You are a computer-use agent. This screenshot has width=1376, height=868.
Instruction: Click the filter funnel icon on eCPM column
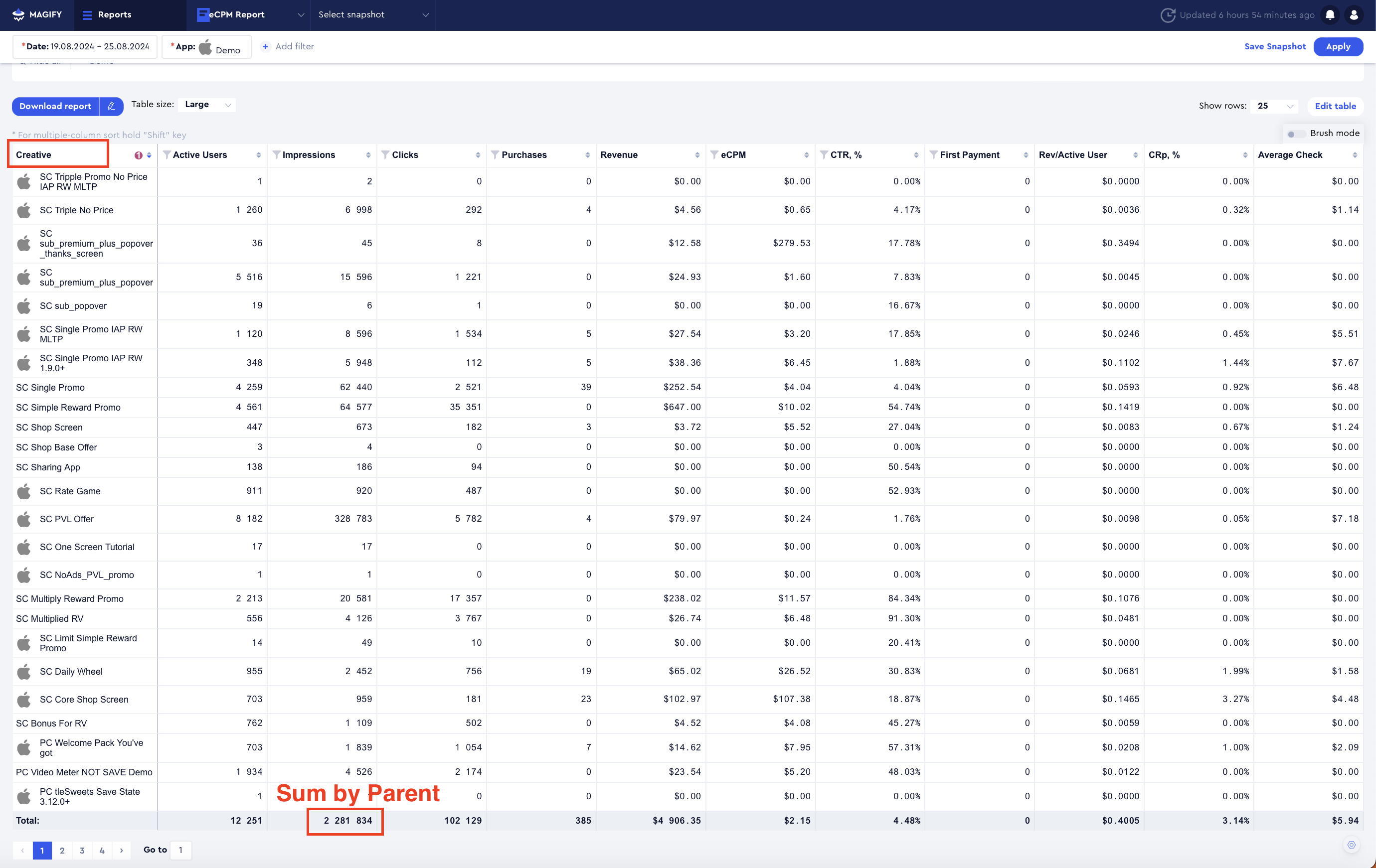tap(714, 155)
